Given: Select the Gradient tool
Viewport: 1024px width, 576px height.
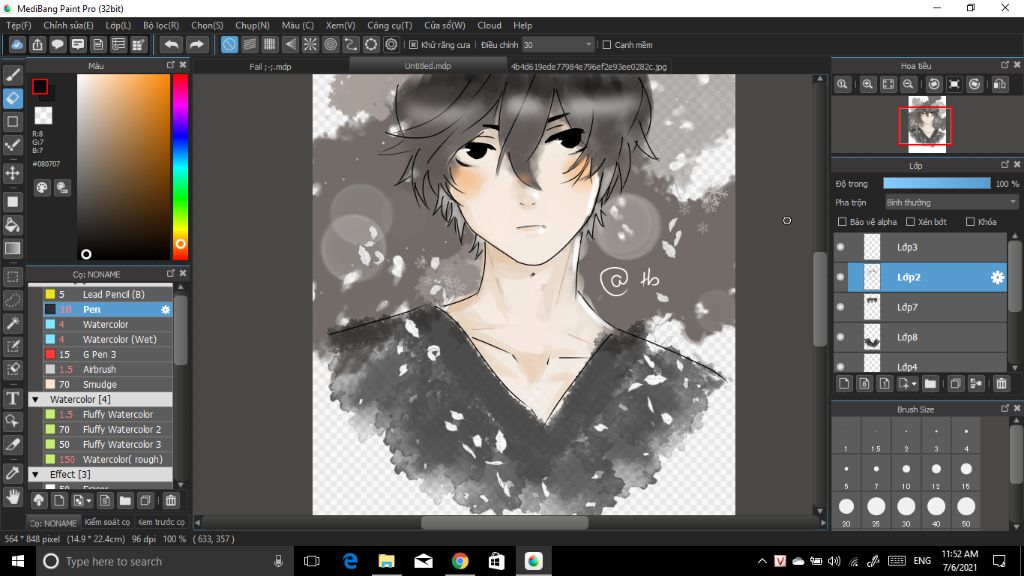Looking at the screenshot, I should point(12,248).
